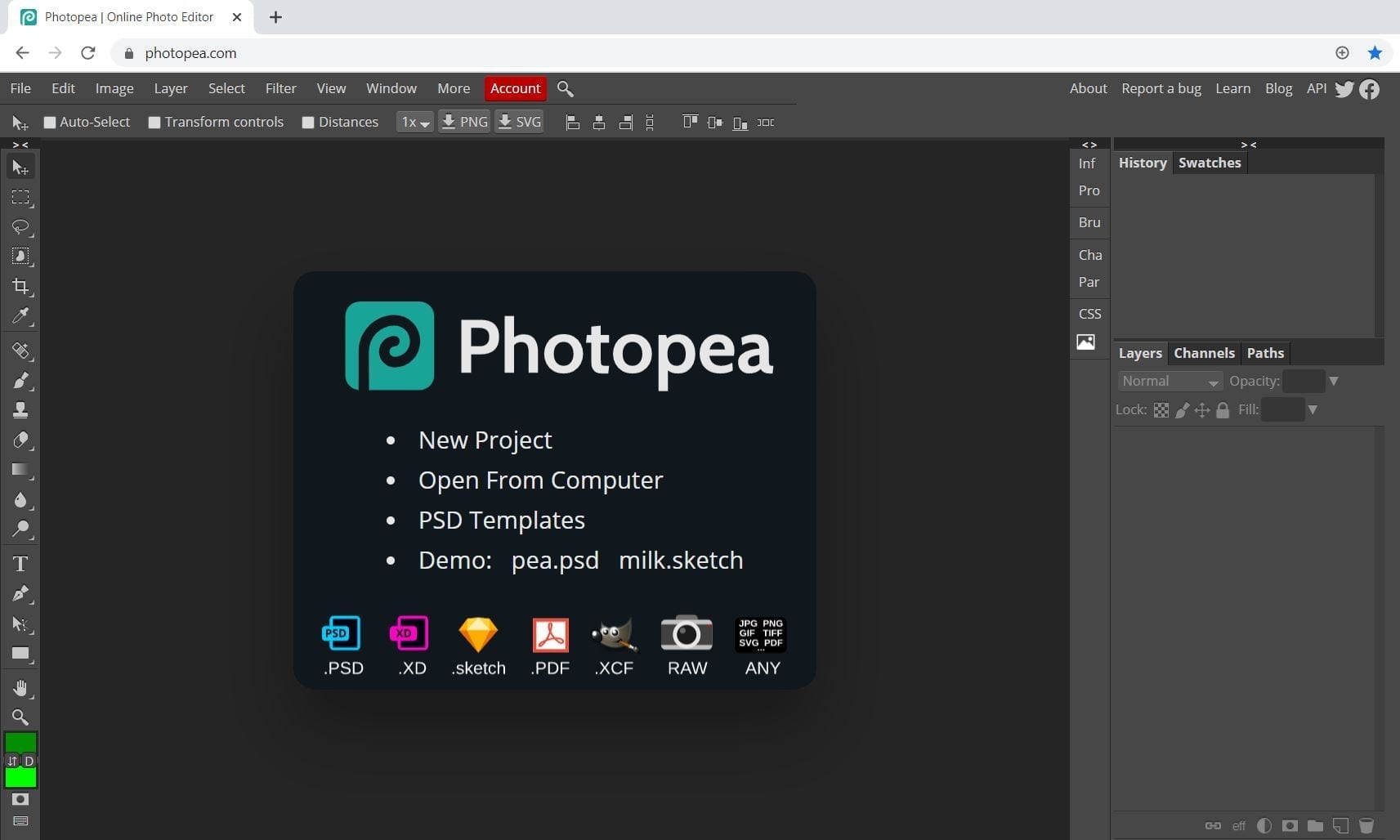Open the Normal blend mode dropdown
This screenshot has width=1400, height=840.
click(1170, 381)
